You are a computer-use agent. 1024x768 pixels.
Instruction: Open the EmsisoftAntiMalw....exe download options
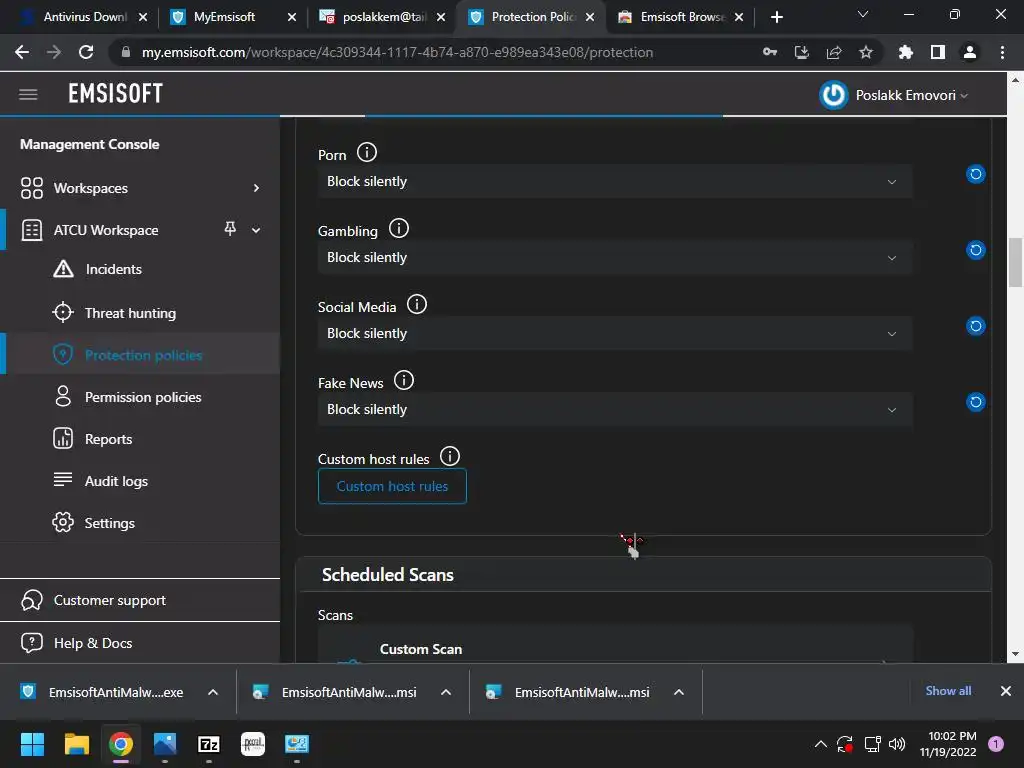point(213,692)
